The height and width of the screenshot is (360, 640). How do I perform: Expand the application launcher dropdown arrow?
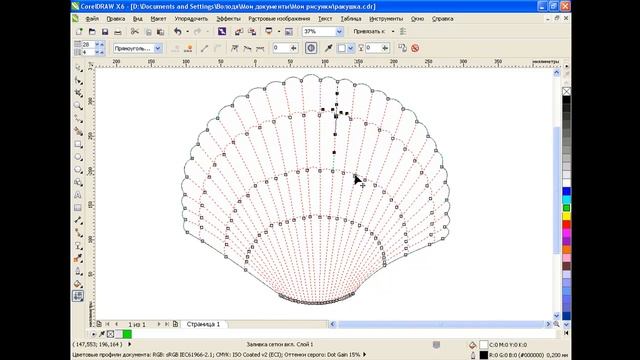click(279, 31)
